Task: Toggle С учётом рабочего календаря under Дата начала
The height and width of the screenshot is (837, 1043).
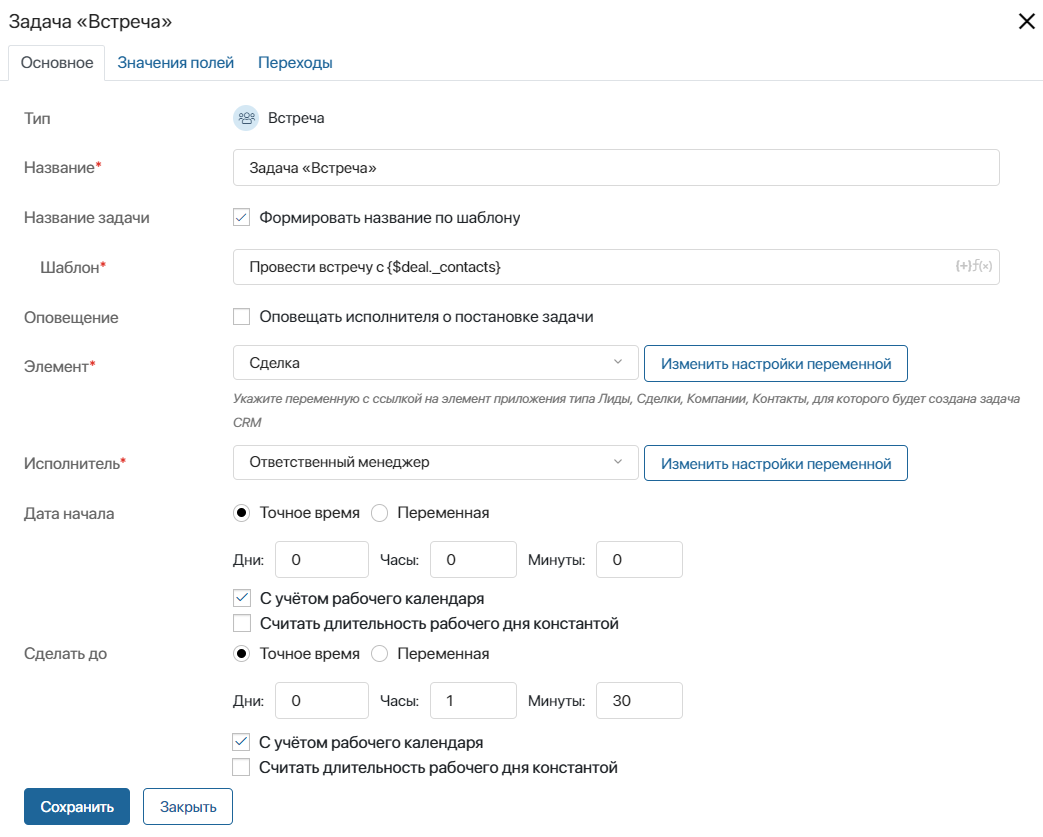Action: point(241,598)
